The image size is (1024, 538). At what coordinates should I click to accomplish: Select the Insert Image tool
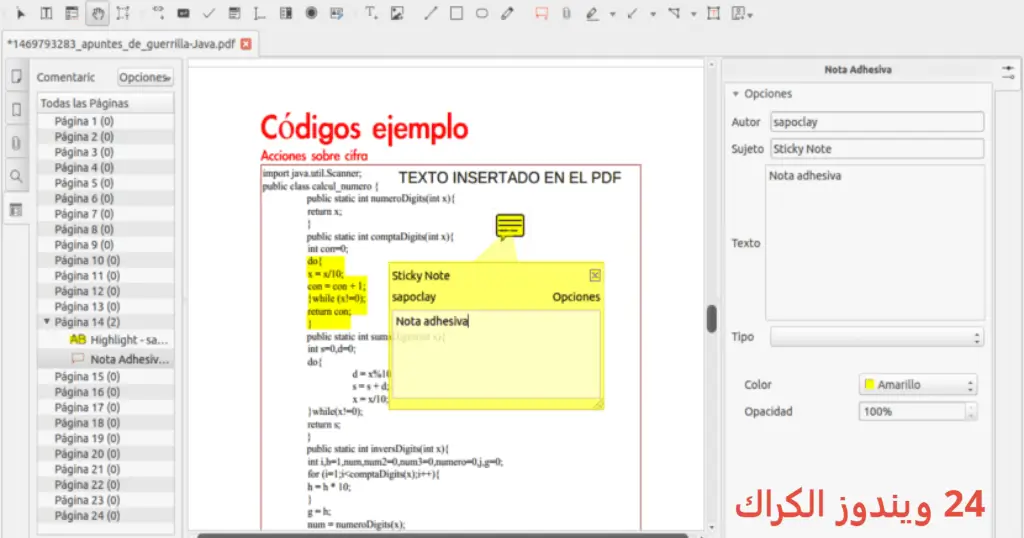coord(397,13)
